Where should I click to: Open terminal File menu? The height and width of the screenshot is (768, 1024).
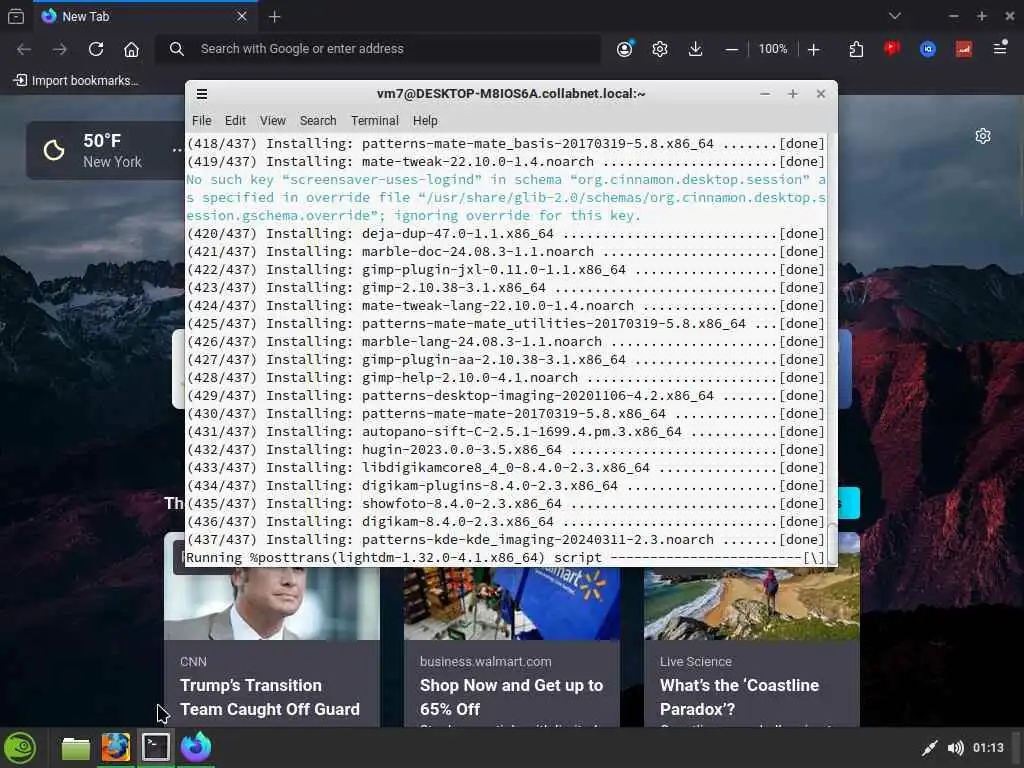point(201,121)
